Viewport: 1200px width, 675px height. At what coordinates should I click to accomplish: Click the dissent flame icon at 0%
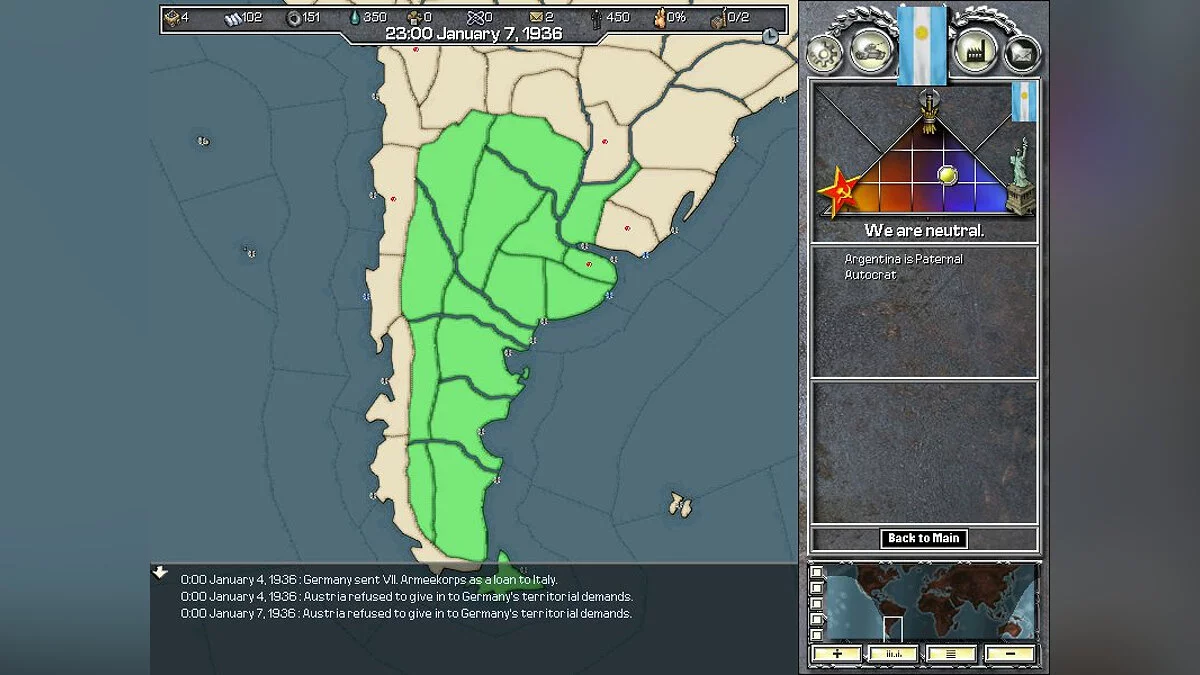coord(659,17)
